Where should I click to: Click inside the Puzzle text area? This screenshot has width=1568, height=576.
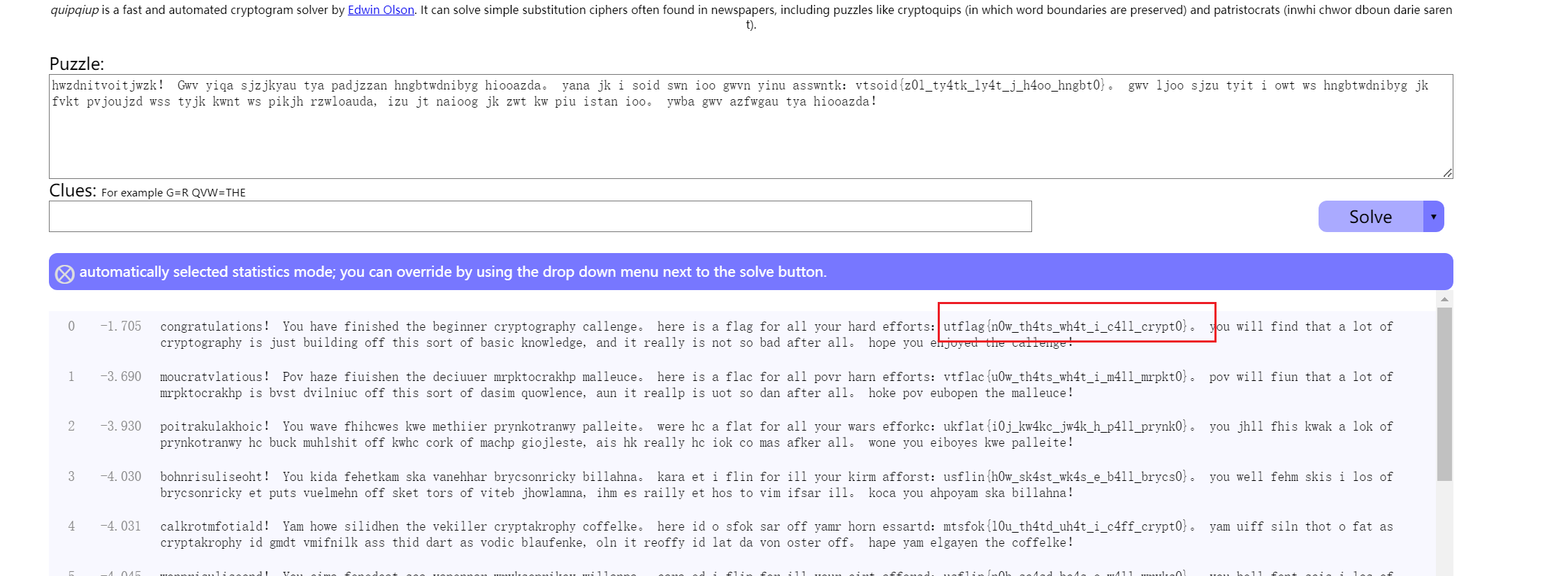pyautogui.click(x=750, y=127)
